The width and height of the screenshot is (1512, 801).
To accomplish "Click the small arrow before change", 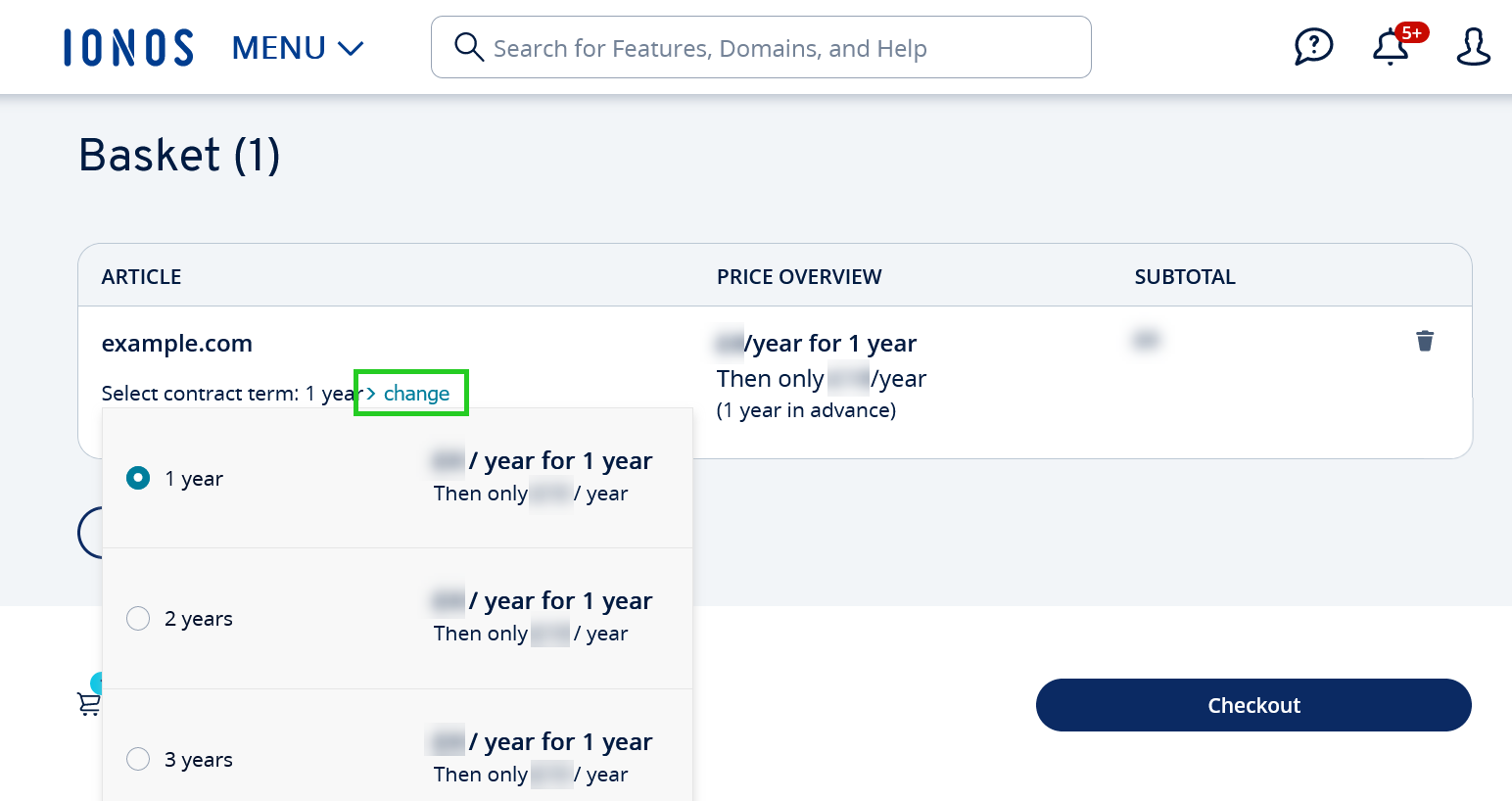I will click(371, 393).
